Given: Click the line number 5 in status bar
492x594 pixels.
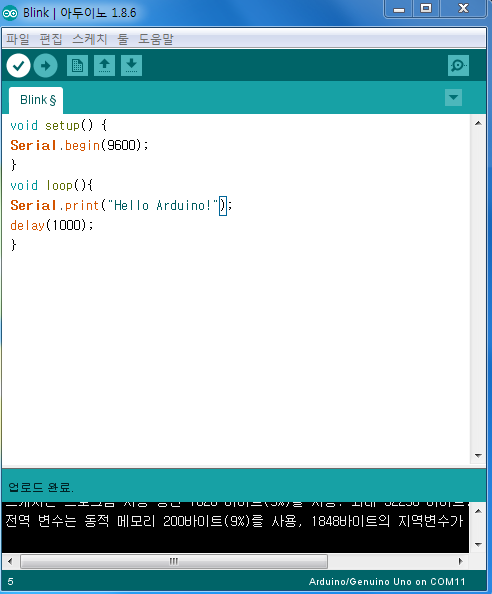Looking at the screenshot, I should coord(10,582).
